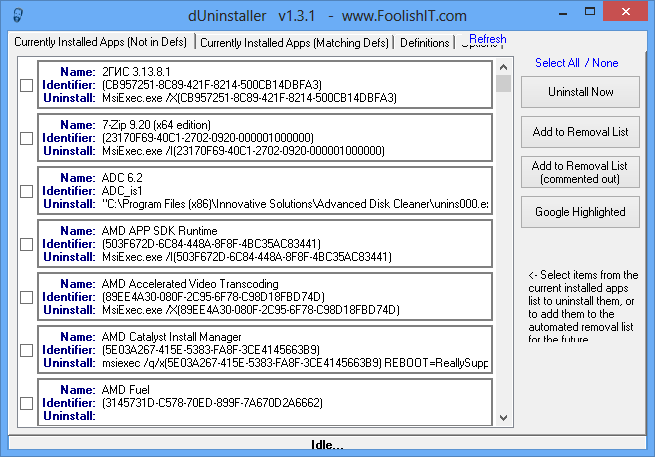Click the Advanced Disk Cleaner uninstall path
The width and height of the screenshot is (655, 457).
pos(295,204)
